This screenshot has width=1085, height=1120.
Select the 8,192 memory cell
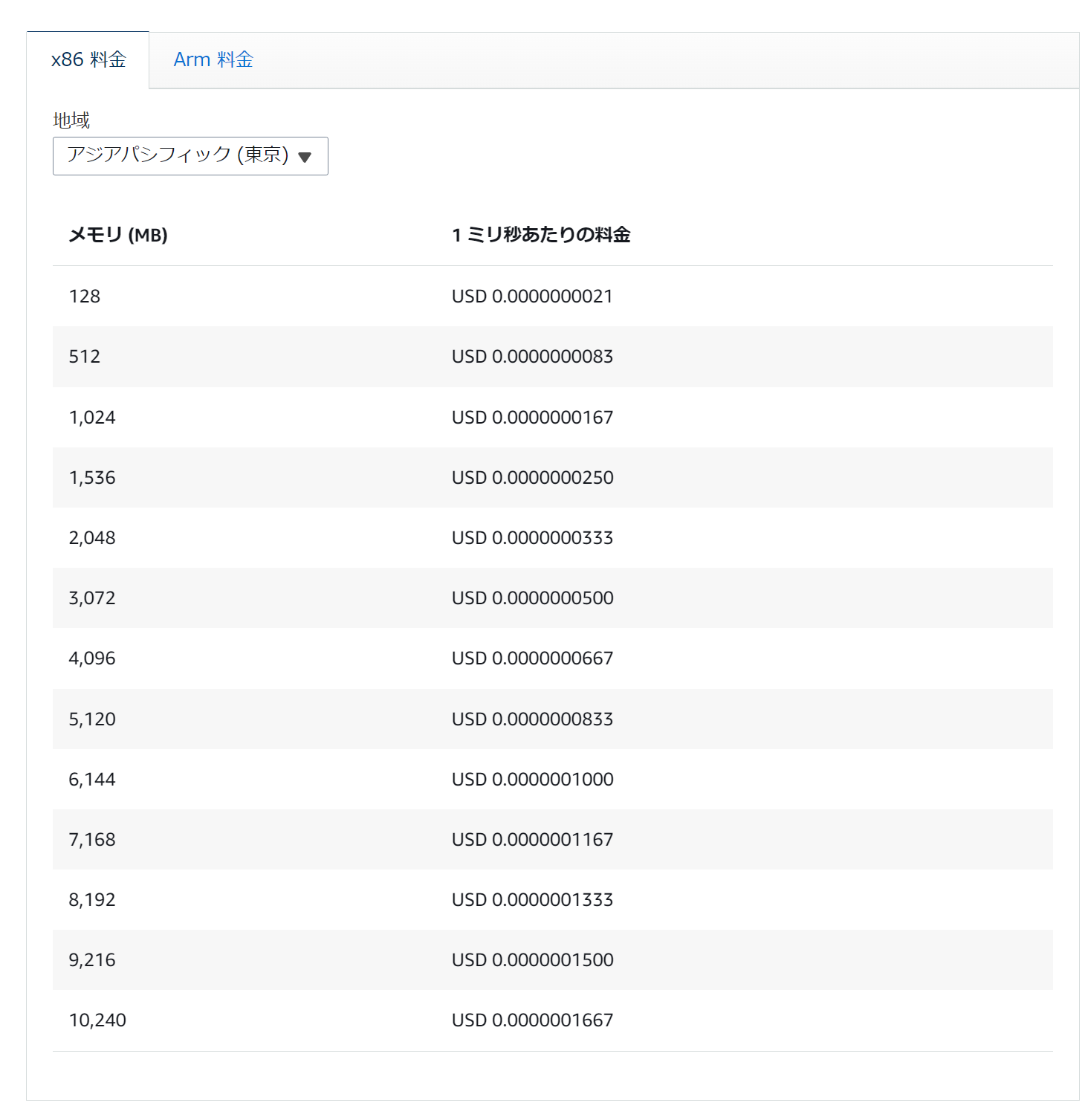pyautogui.click(x=92, y=899)
